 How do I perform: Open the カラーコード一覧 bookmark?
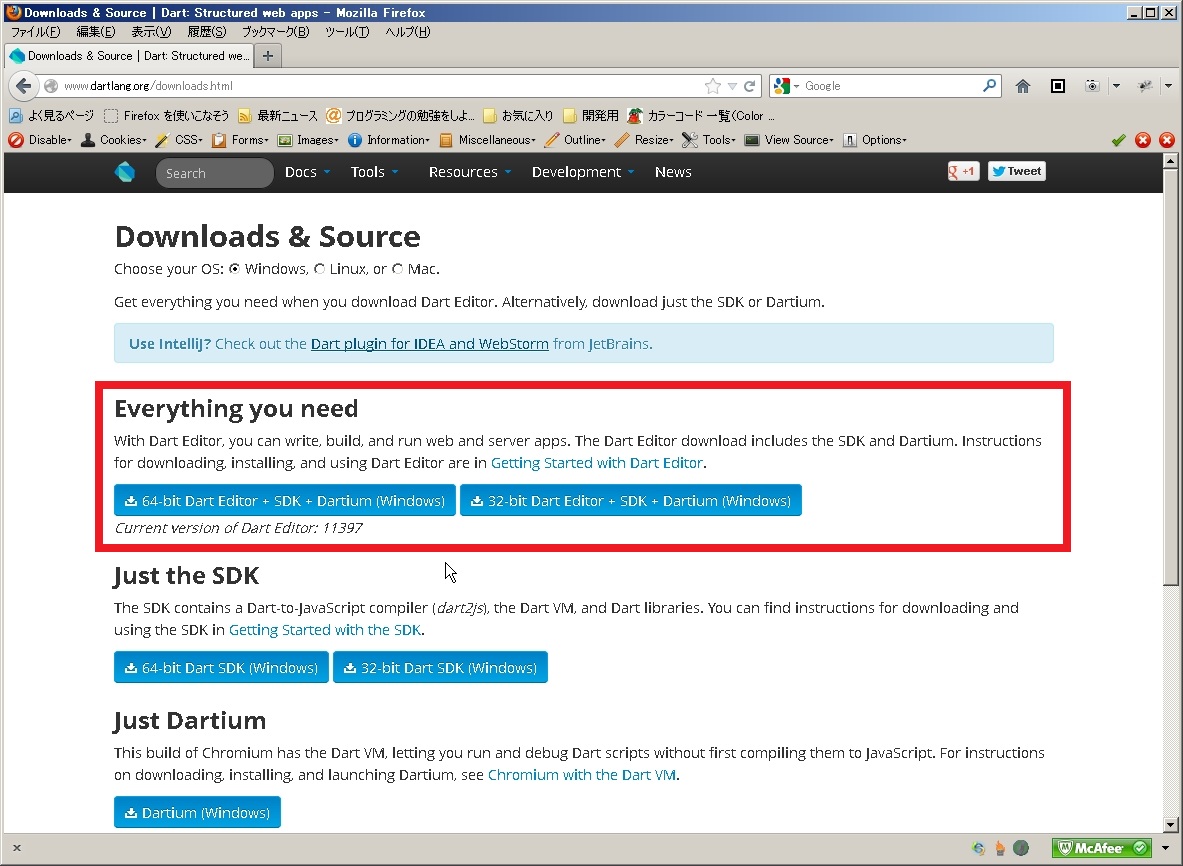click(702, 115)
